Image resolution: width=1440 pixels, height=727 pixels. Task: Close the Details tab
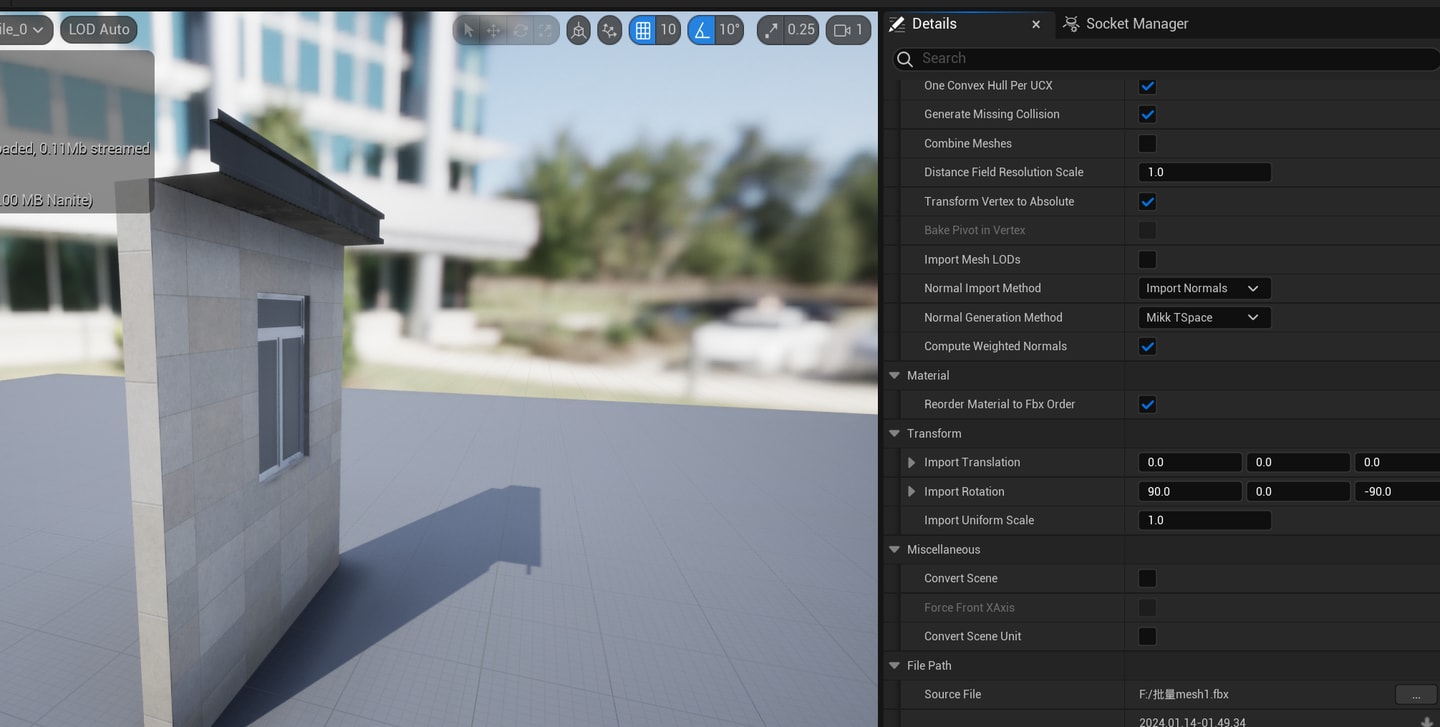pyautogui.click(x=1036, y=24)
